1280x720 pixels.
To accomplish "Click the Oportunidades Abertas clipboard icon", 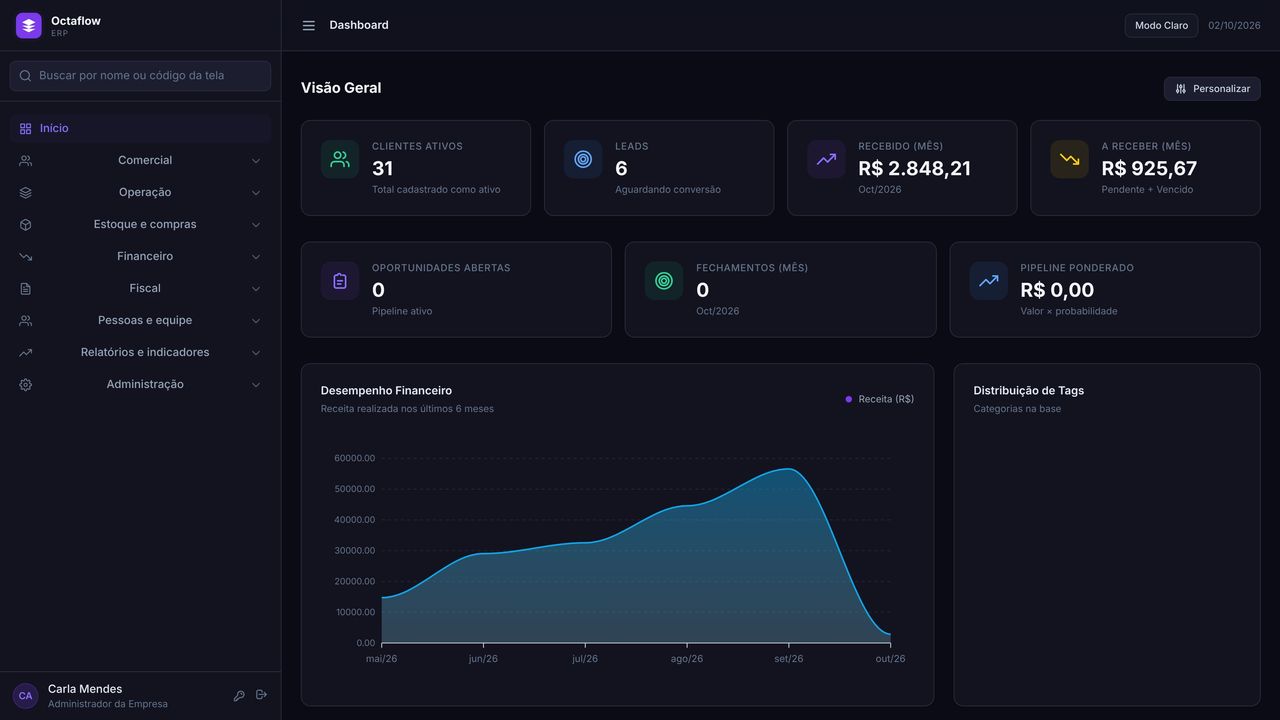I will pyautogui.click(x=340, y=281).
